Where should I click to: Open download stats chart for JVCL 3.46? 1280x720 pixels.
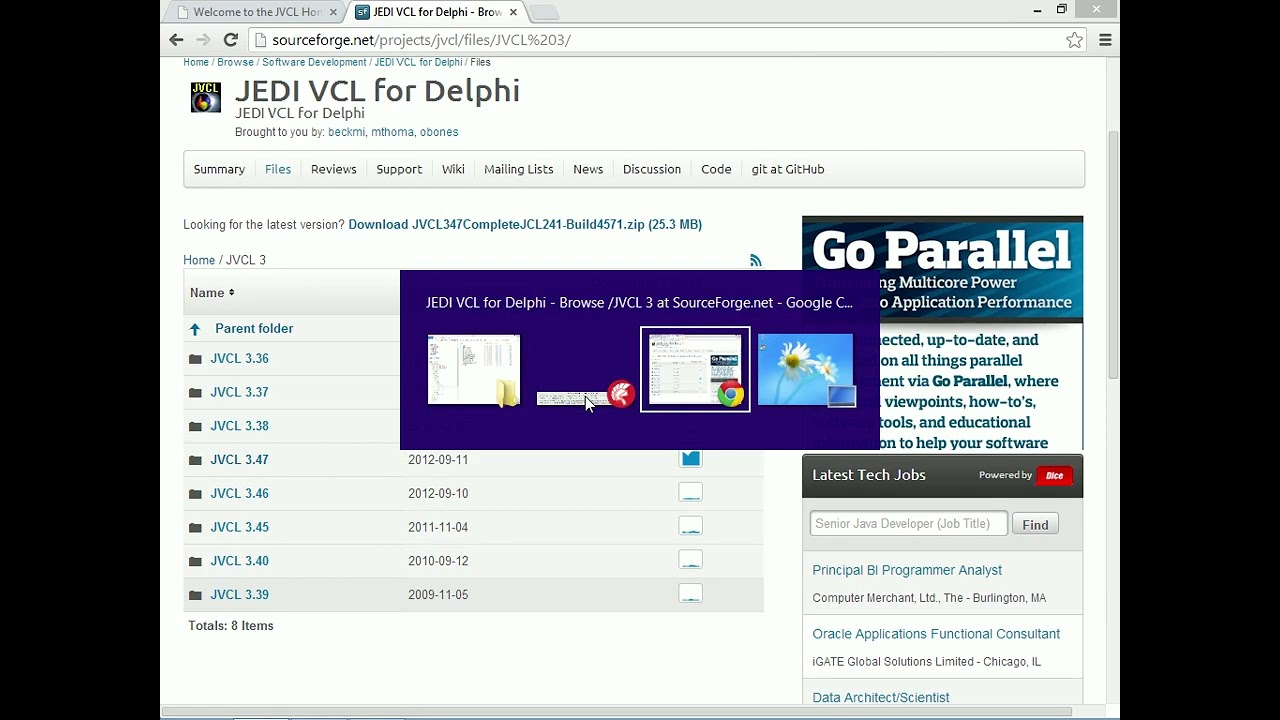(690, 492)
